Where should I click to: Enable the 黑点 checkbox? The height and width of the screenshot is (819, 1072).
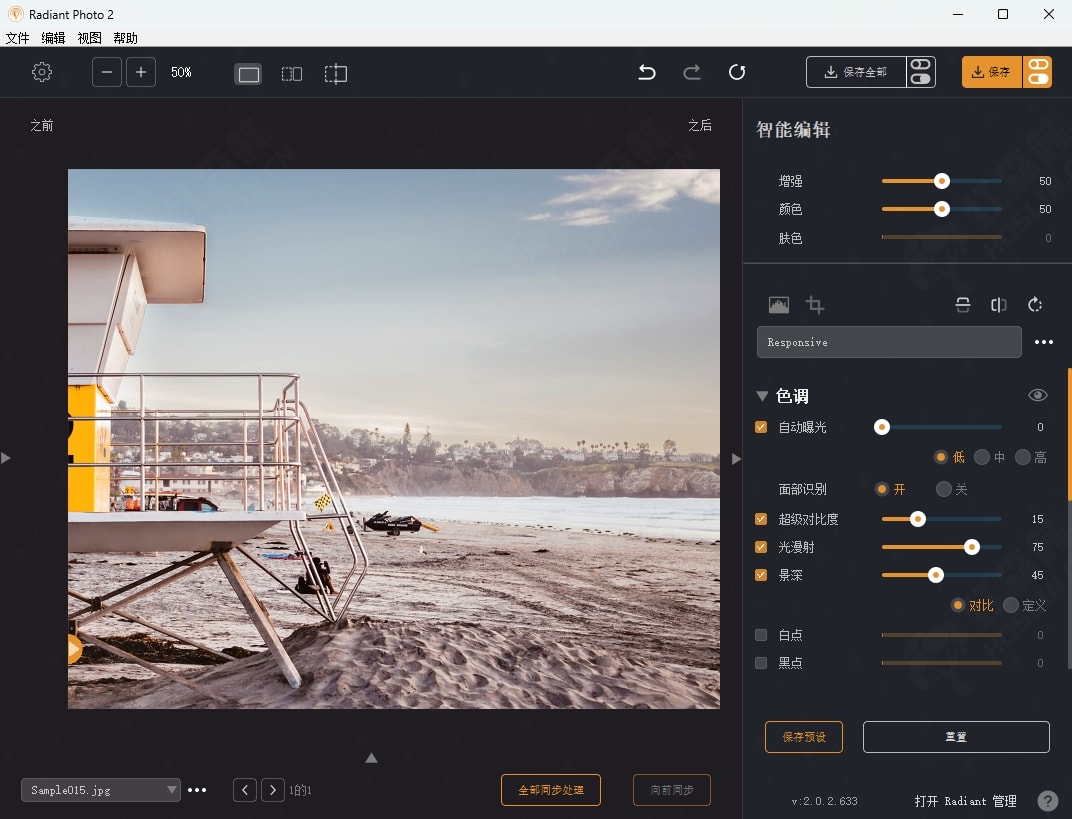tap(761, 663)
